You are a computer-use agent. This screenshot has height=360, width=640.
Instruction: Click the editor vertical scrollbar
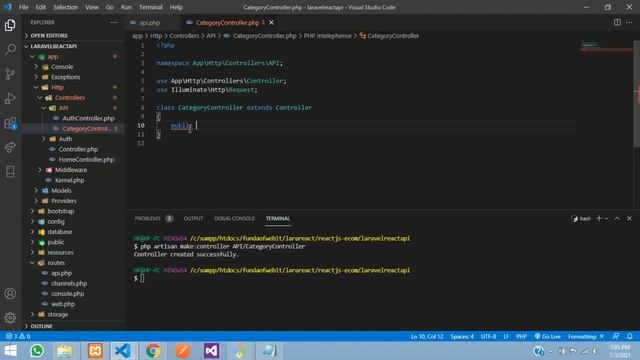[x=636, y=94]
